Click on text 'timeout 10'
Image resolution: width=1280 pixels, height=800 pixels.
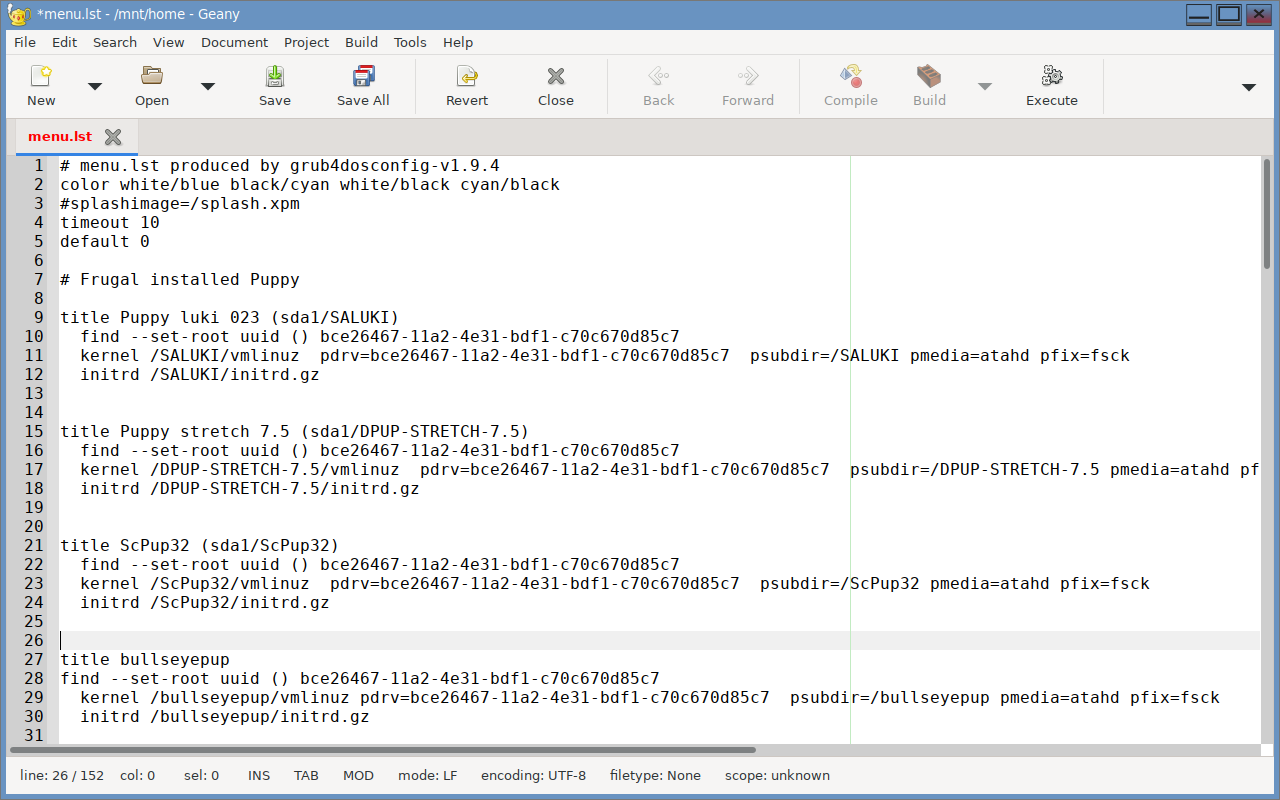click(x=110, y=222)
